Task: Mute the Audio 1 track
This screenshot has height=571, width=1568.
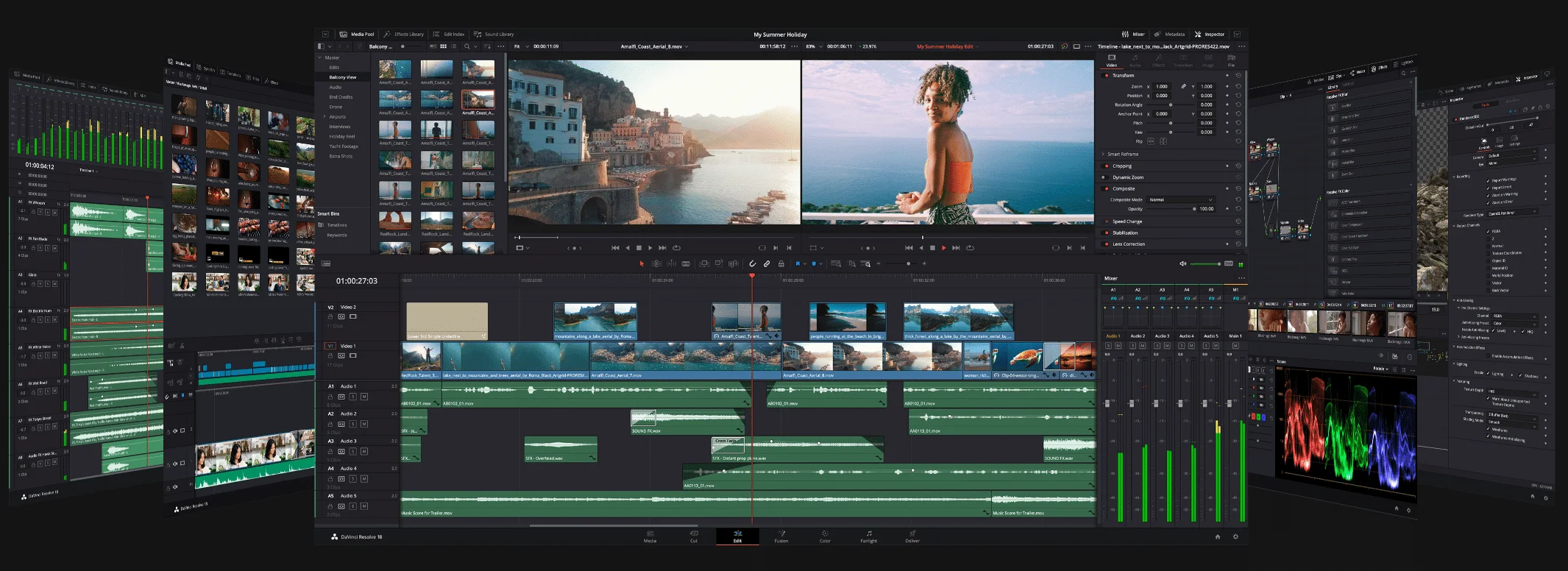Action: (x=364, y=397)
